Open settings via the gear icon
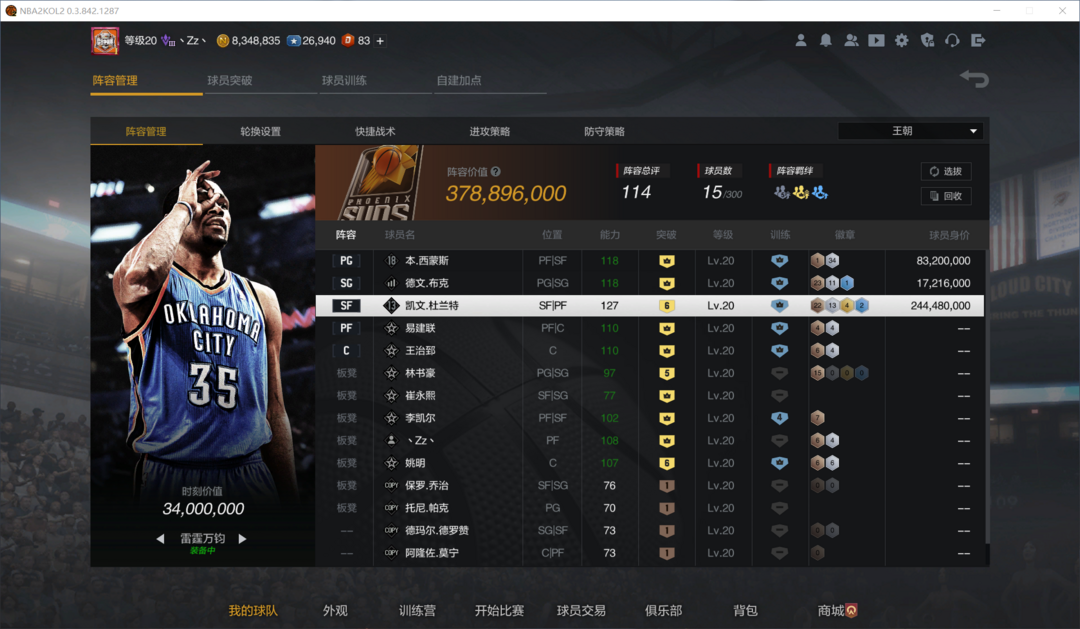 pos(902,41)
